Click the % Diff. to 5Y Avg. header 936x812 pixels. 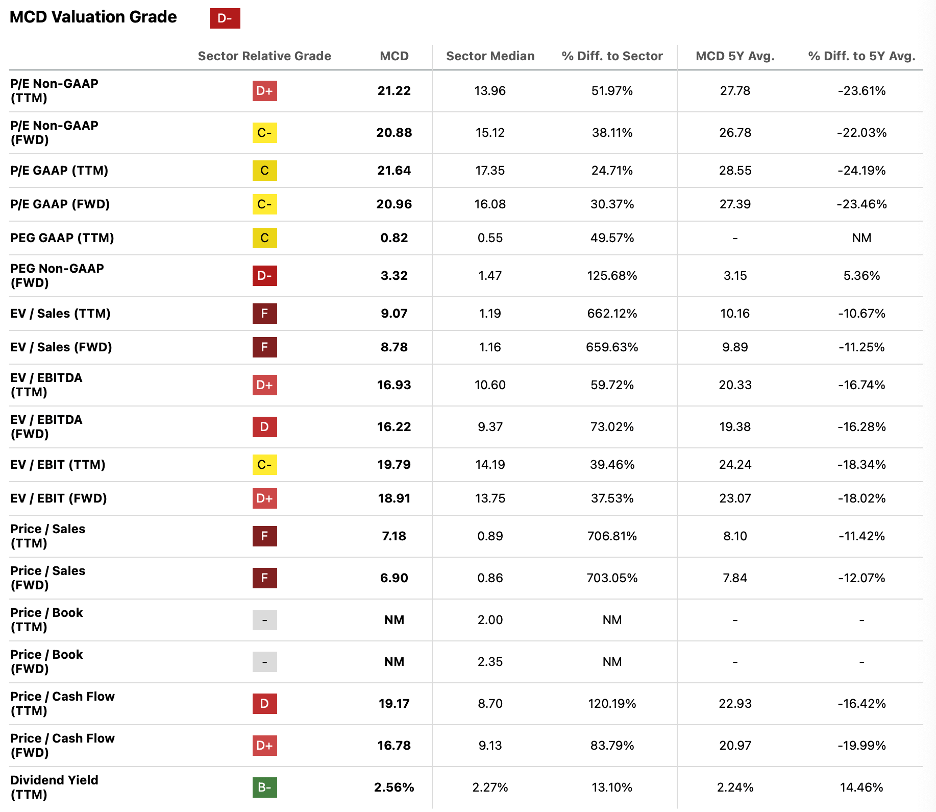click(x=861, y=56)
